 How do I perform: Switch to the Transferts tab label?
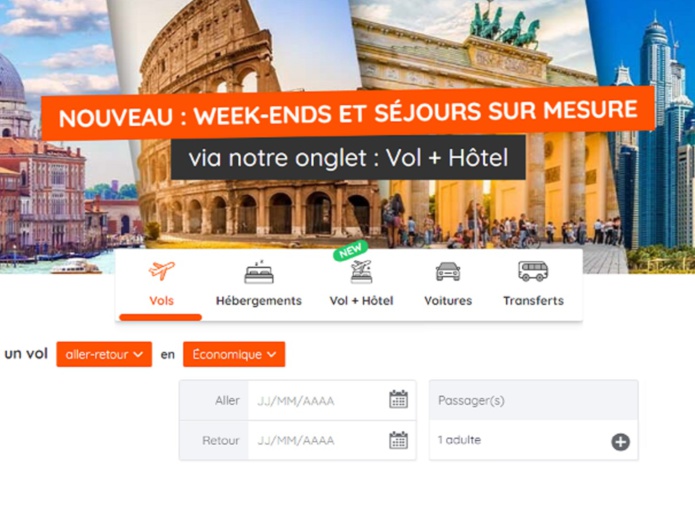coord(534,301)
